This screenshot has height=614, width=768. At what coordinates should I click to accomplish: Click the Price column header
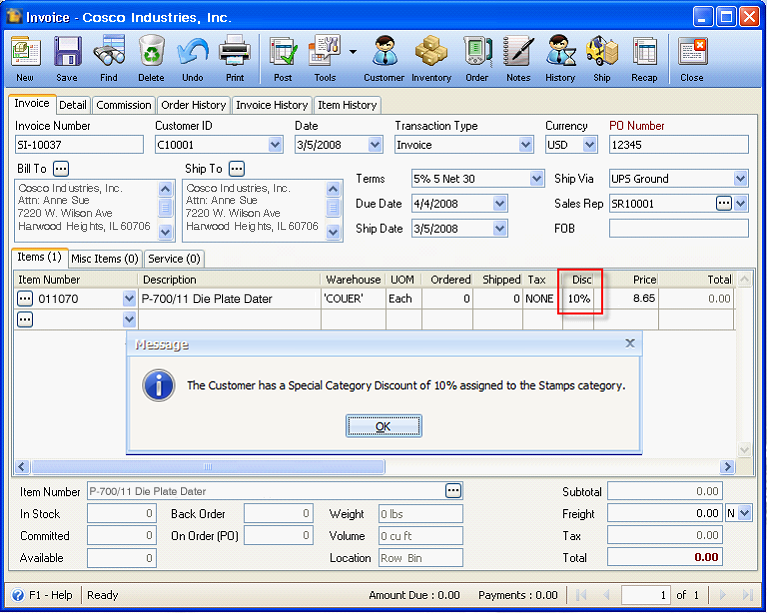626,280
